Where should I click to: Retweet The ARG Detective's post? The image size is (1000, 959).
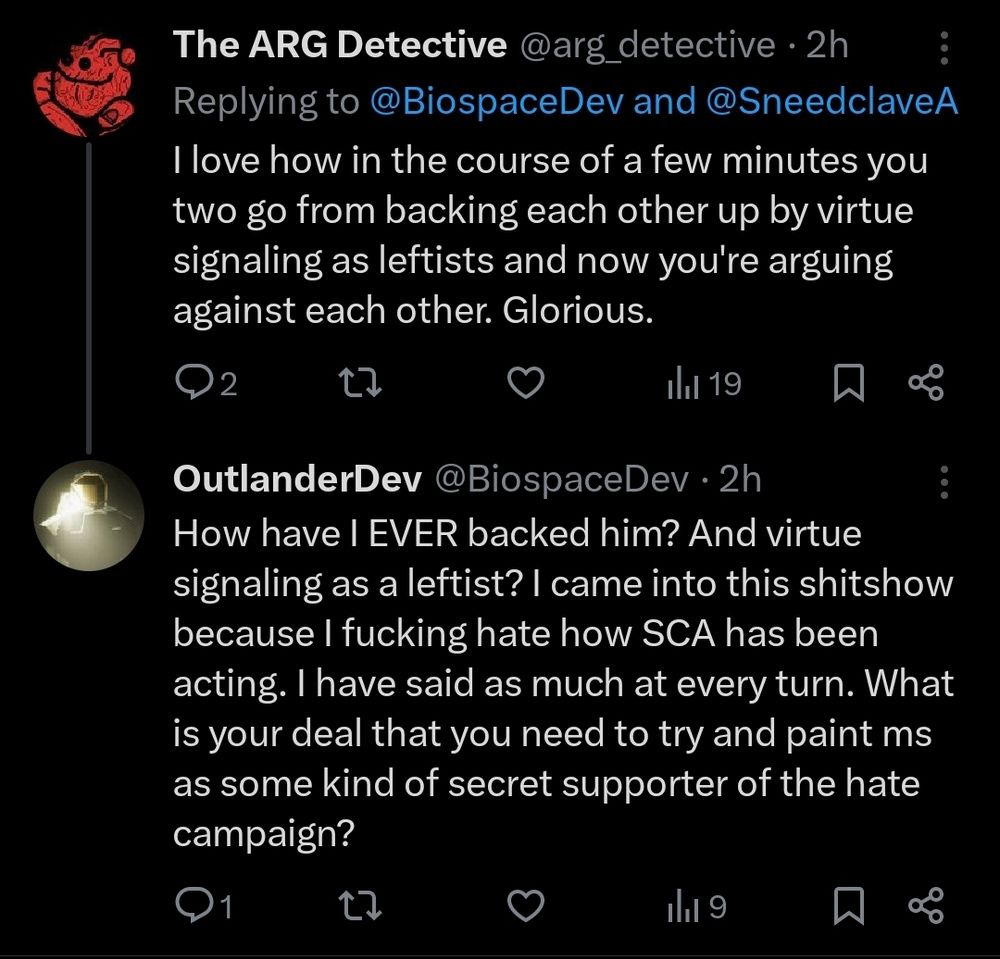pos(355,384)
